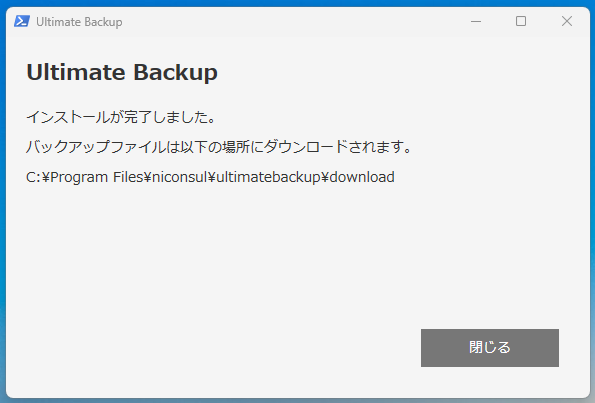This screenshot has width=595, height=403.
Task: Click ultimatebackup in the install path
Action: click(268, 177)
